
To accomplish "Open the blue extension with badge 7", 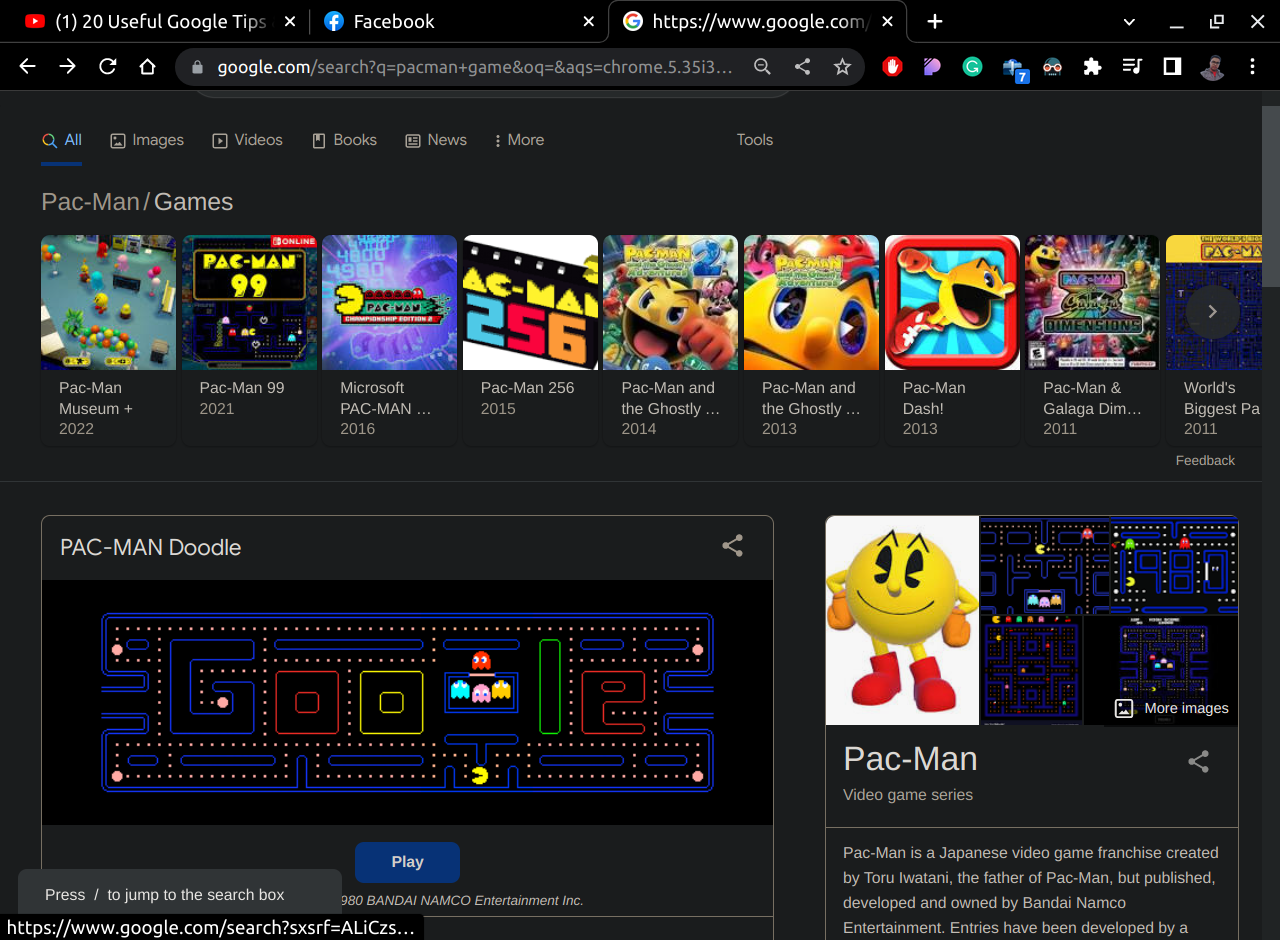I will click(x=1014, y=69).
